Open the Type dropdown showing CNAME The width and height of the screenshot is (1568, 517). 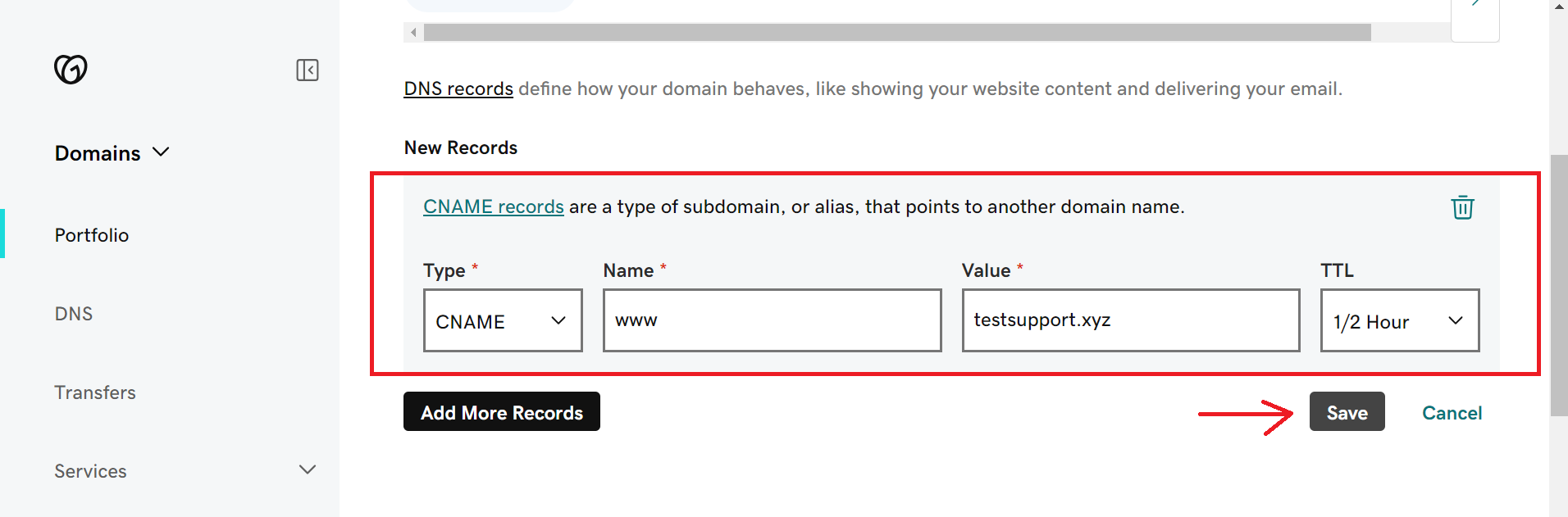(x=503, y=320)
